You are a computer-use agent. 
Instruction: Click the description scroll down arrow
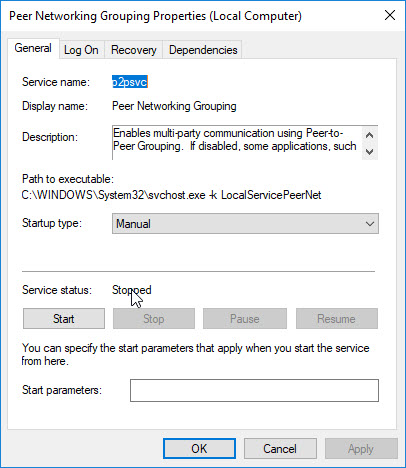[x=369, y=151]
